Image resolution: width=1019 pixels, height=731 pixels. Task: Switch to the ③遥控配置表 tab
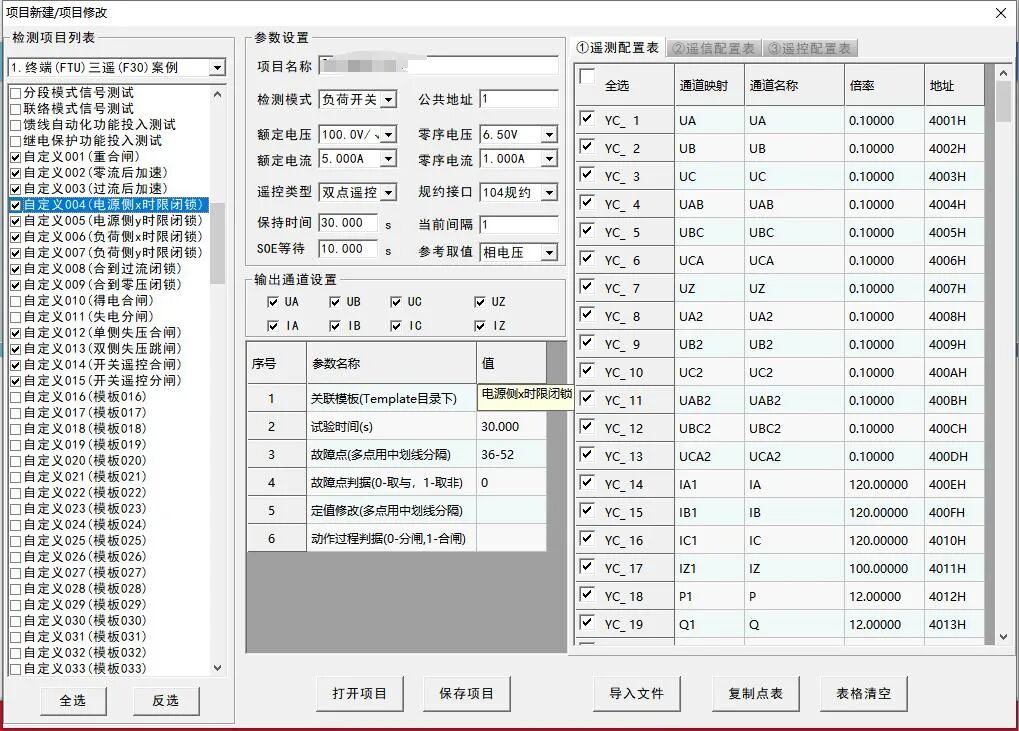[x=809, y=48]
